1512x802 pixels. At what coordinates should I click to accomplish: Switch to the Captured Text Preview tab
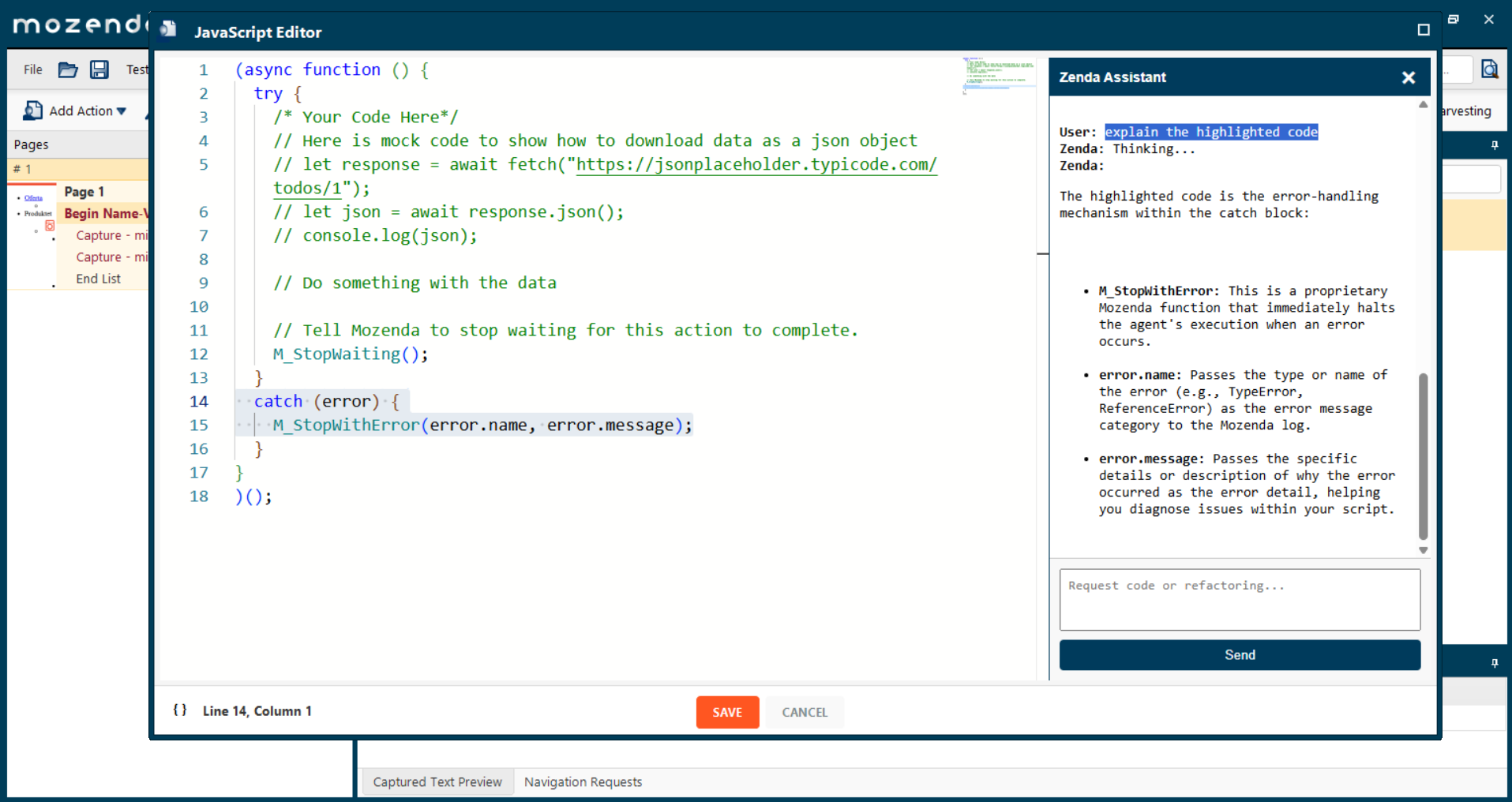[x=437, y=781]
